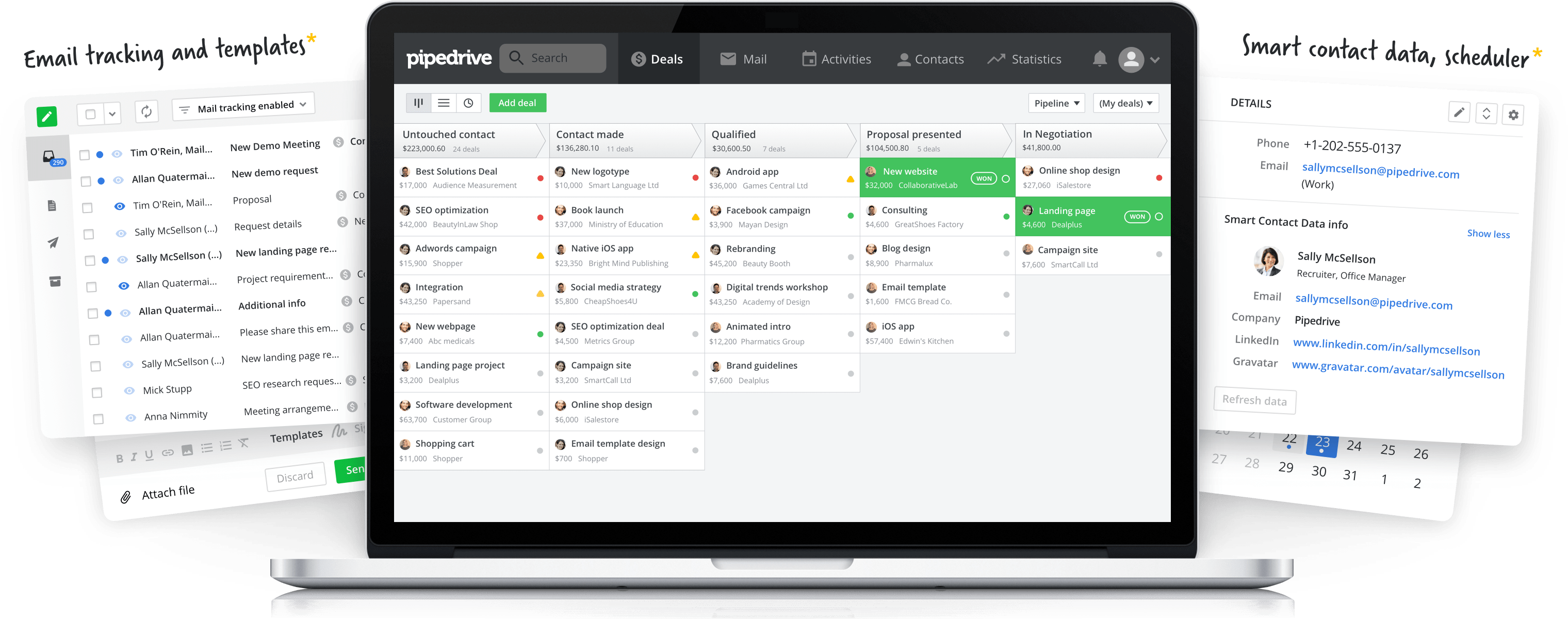Open the Statistics tab
This screenshot has width=1568, height=619.
click(1024, 59)
